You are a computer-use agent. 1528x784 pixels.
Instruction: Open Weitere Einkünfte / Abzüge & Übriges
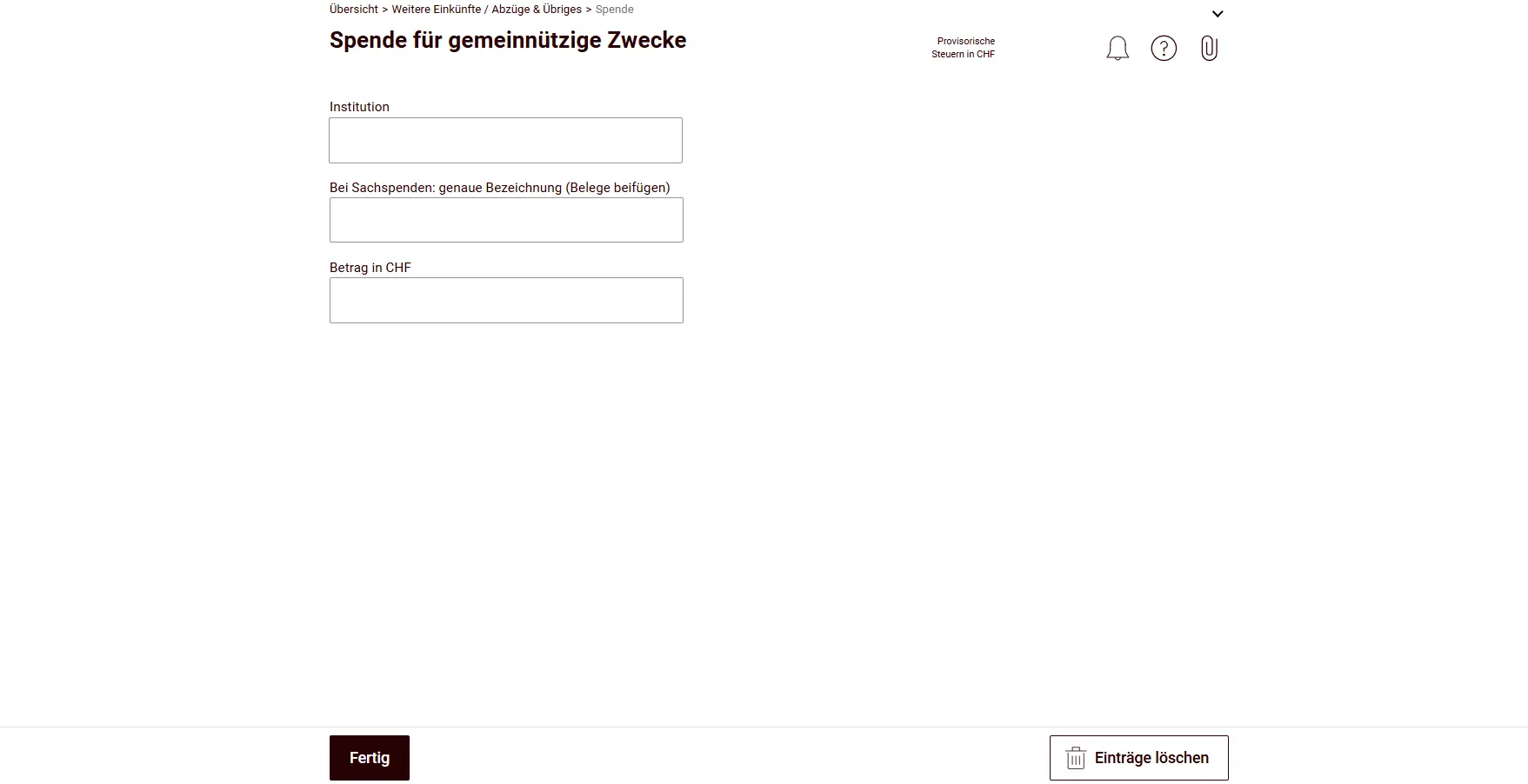[486, 9]
